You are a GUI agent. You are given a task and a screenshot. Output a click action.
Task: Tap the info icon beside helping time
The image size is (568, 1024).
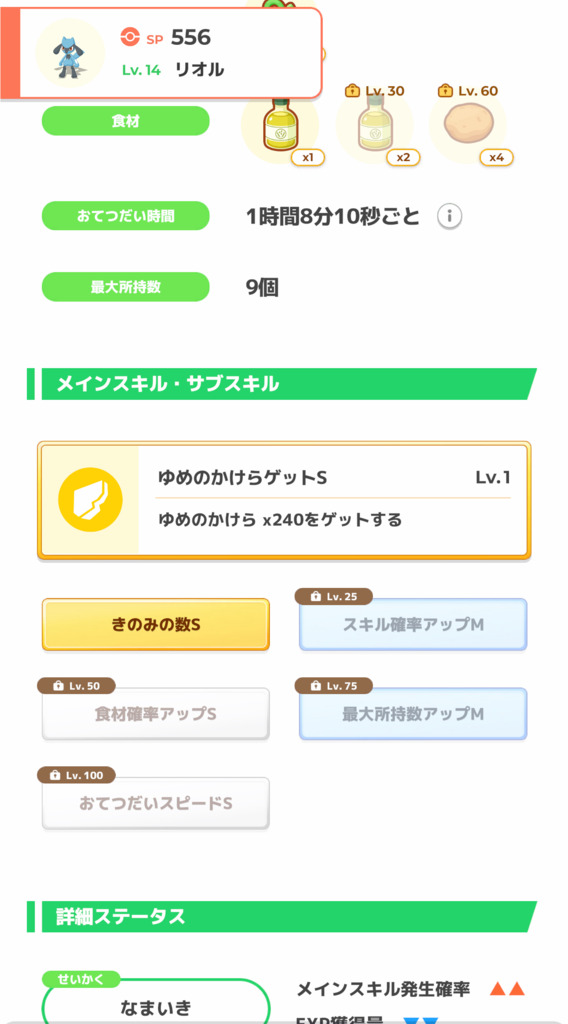point(449,216)
